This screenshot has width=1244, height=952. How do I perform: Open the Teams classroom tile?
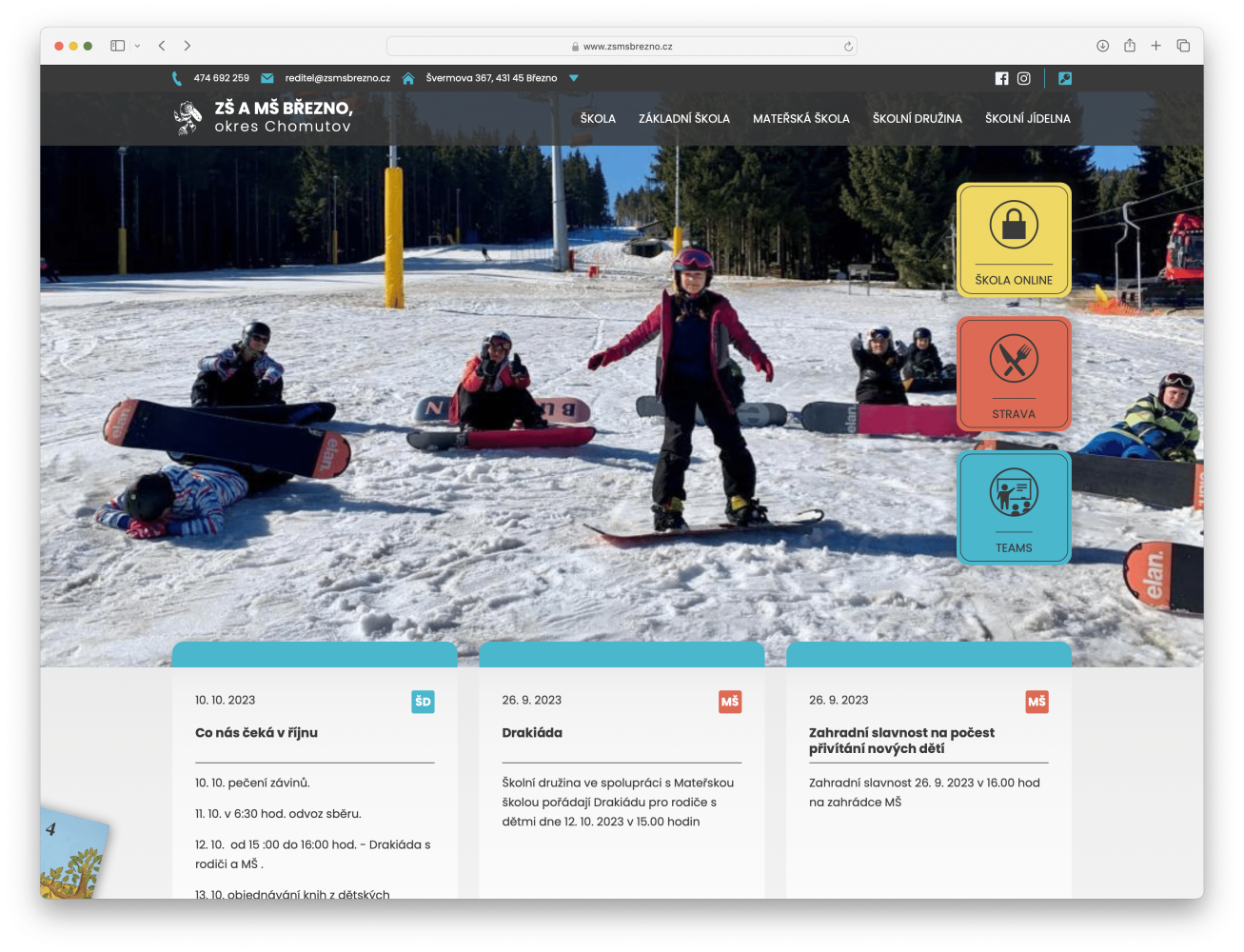point(1014,507)
